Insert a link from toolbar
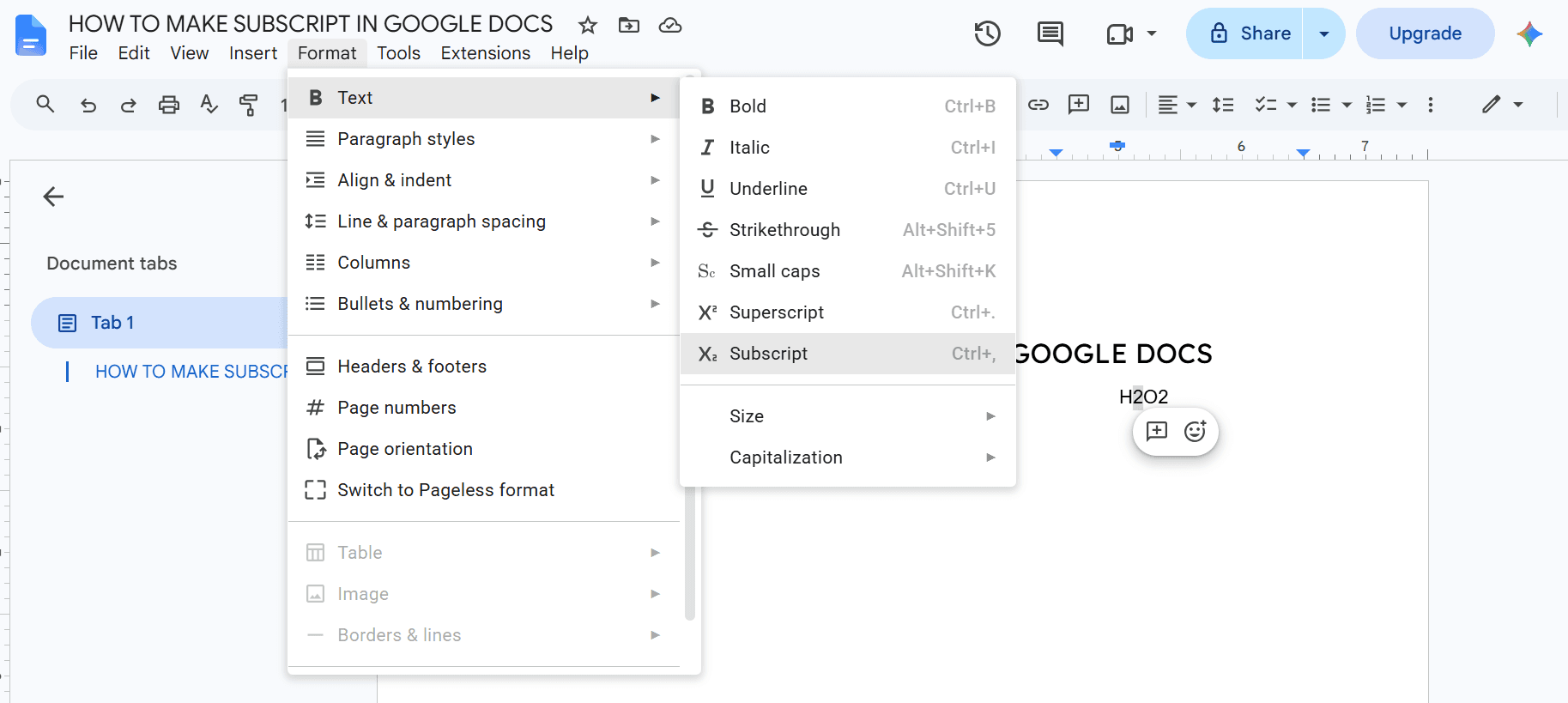This screenshot has height=703, width=1568. (x=1038, y=105)
